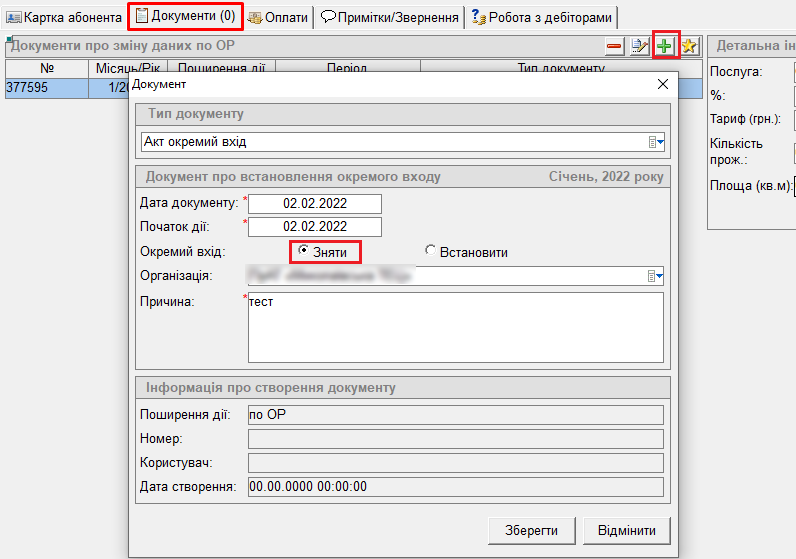This screenshot has height=559, width=796.
Task: Click the Дата документу date field
Action: (315, 203)
